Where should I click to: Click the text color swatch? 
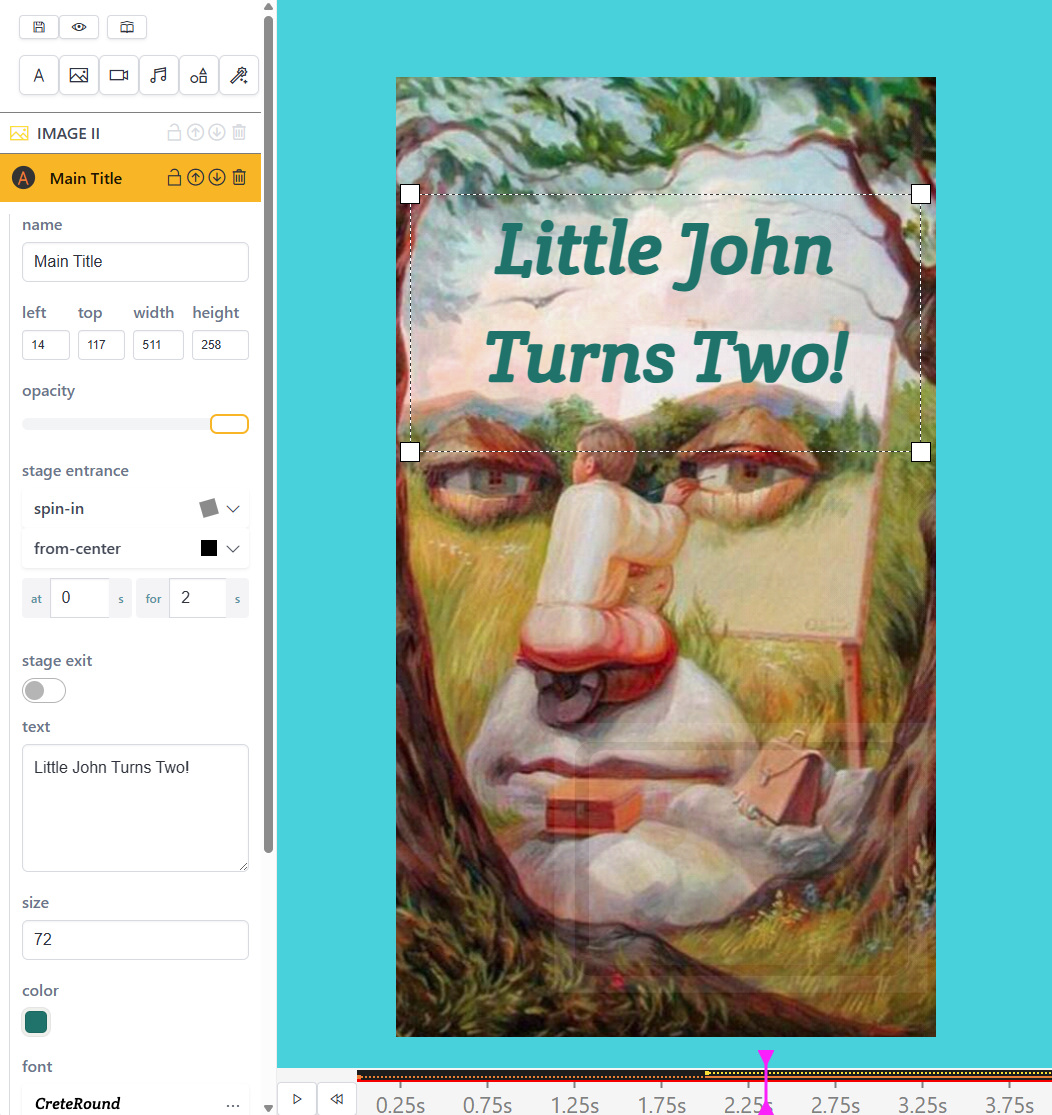click(x=36, y=1022)
